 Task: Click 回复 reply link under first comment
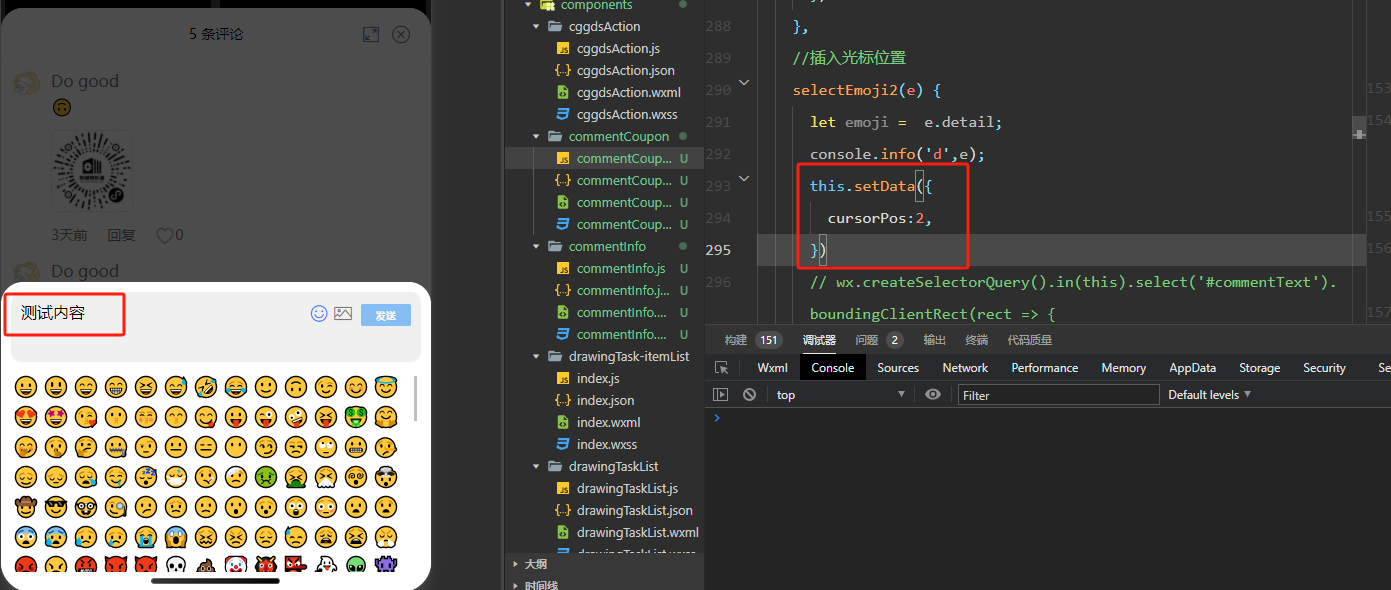[121, 236]
